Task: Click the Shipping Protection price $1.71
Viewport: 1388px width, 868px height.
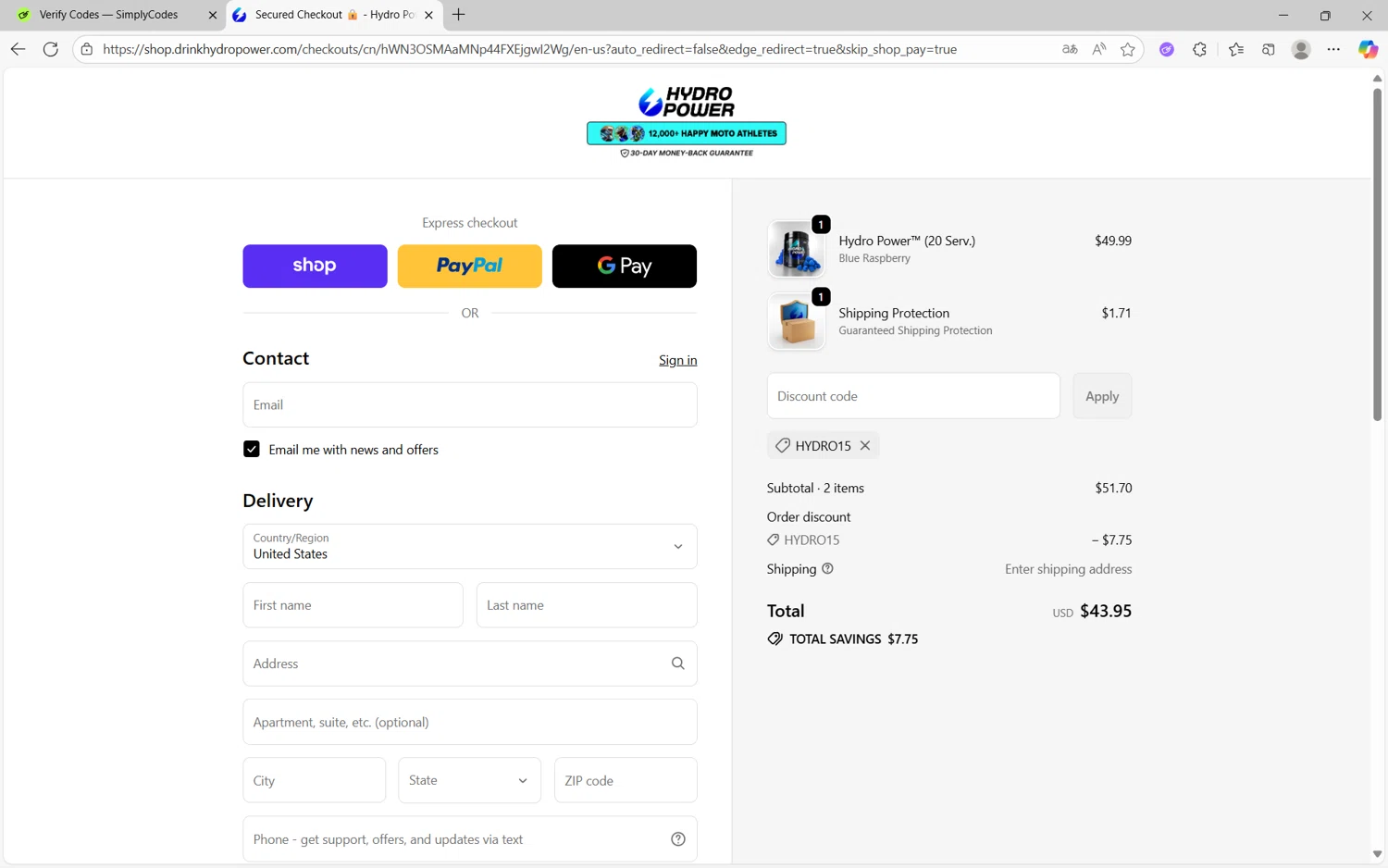Action: pos(1116,313)
